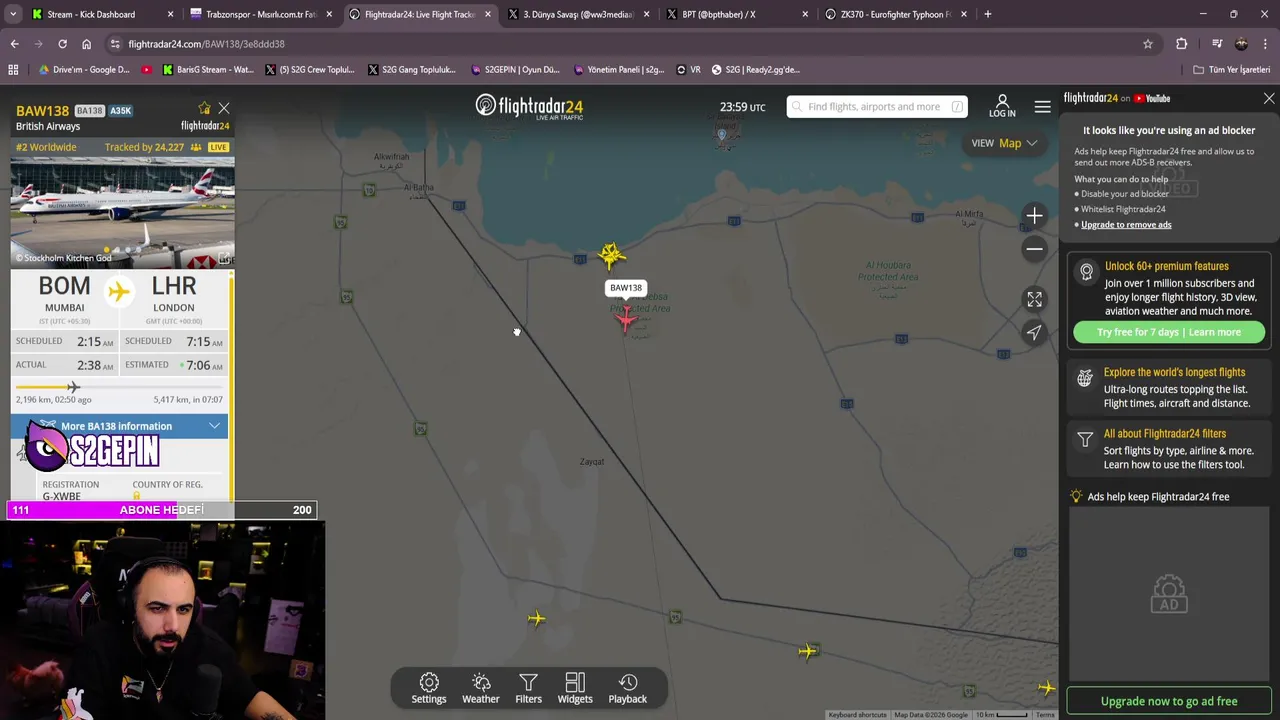The height and width of the screenshot is (720, 1280).
Task: Bookmark this page with the star
Action: (1148, 44)
